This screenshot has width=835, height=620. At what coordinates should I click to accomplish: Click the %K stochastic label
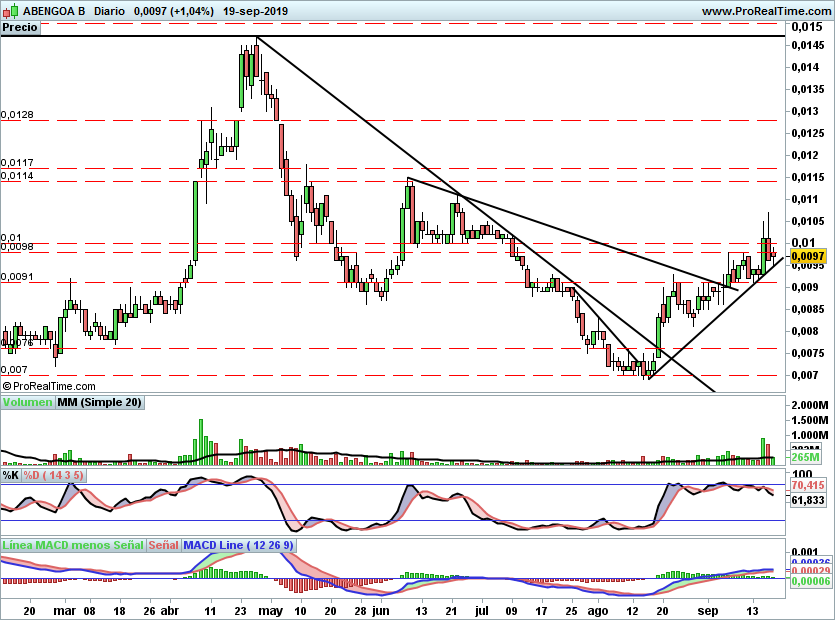point(11,475)
